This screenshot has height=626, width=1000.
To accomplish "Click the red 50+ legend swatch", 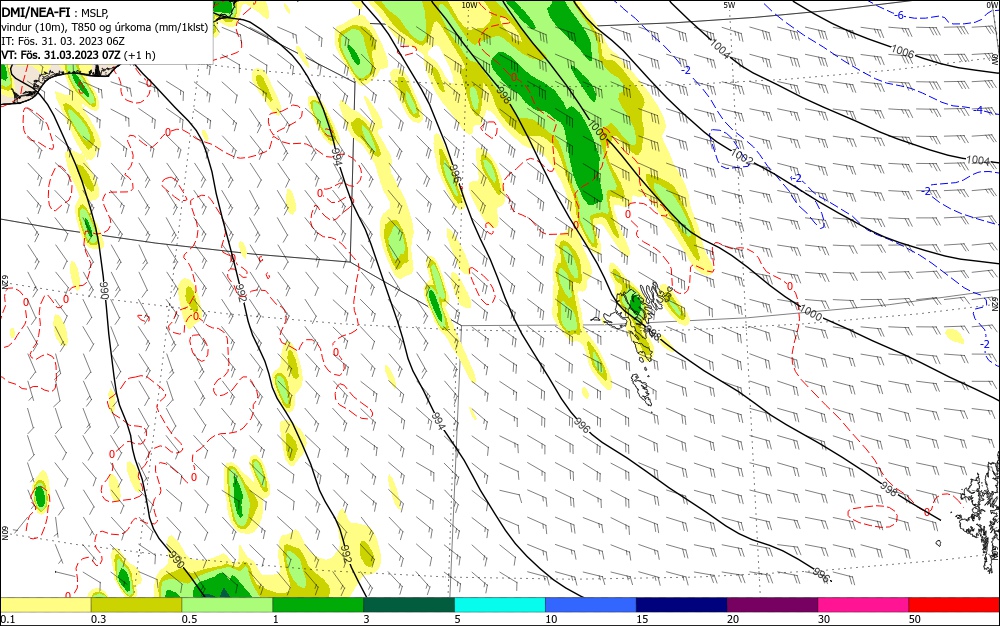I will 954,605.
